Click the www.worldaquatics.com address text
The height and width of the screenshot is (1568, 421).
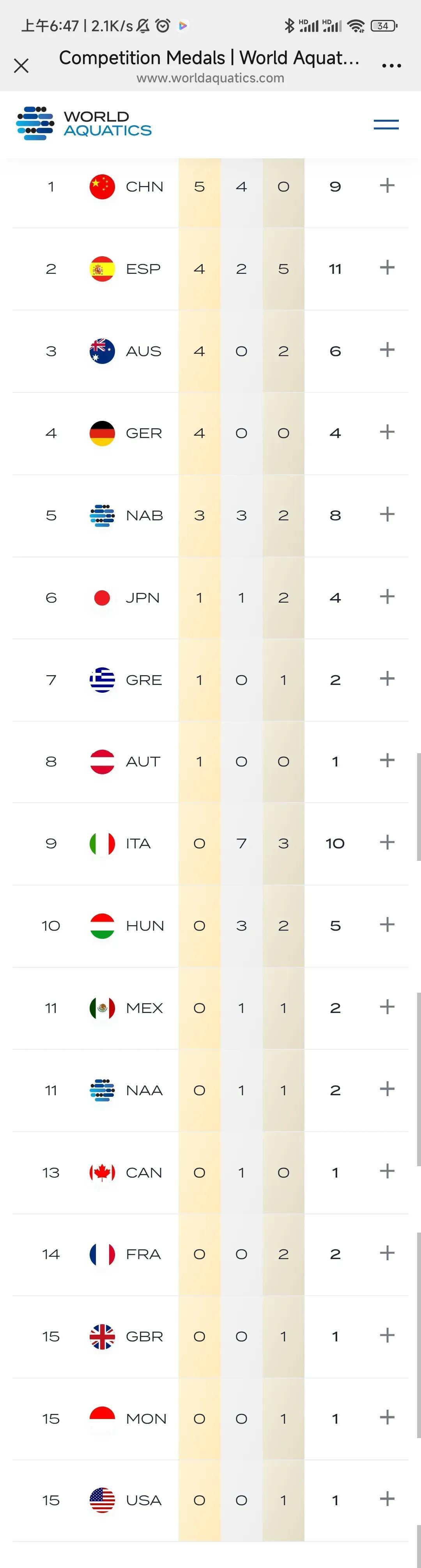210,78
